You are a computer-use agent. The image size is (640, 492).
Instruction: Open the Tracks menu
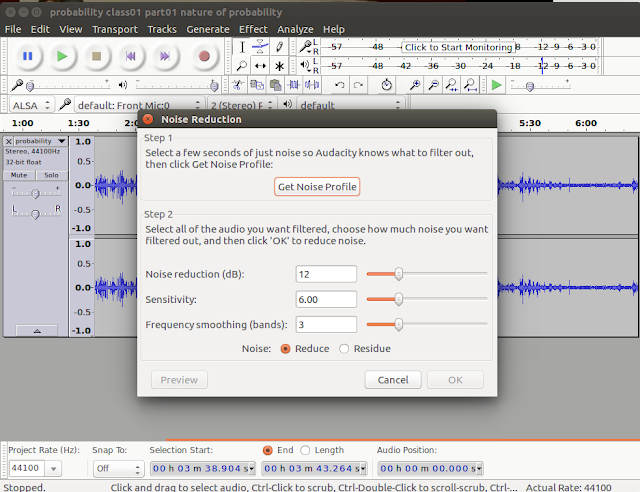click(x=162, y=29)
